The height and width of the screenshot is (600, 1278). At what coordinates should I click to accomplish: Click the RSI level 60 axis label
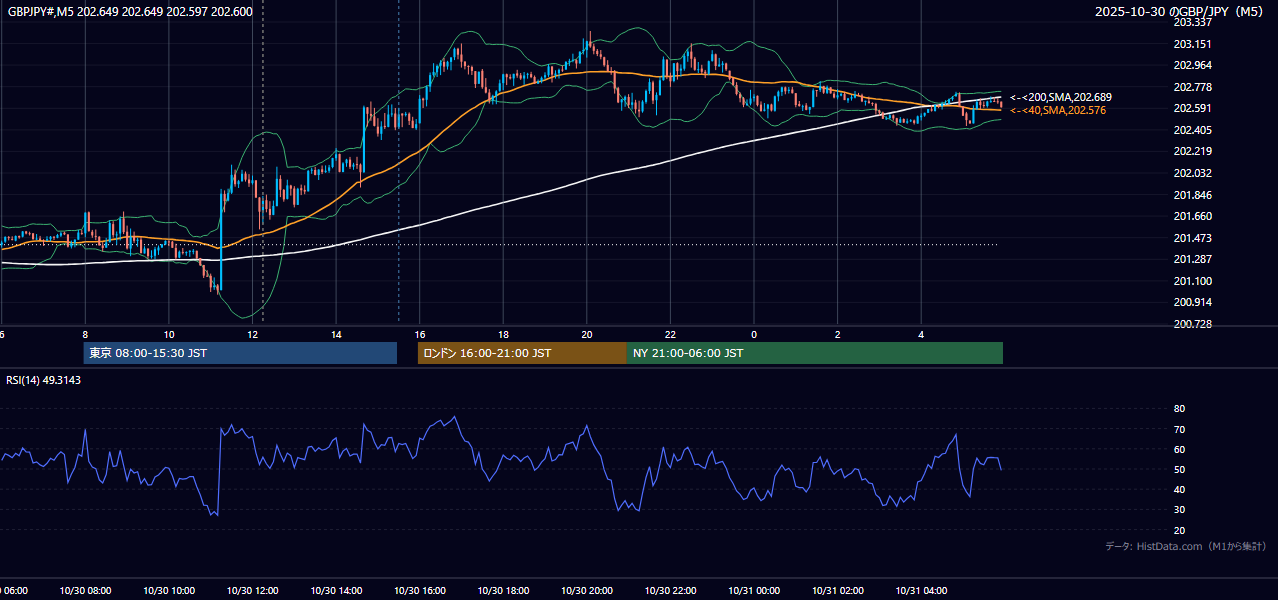point(1179,449)
